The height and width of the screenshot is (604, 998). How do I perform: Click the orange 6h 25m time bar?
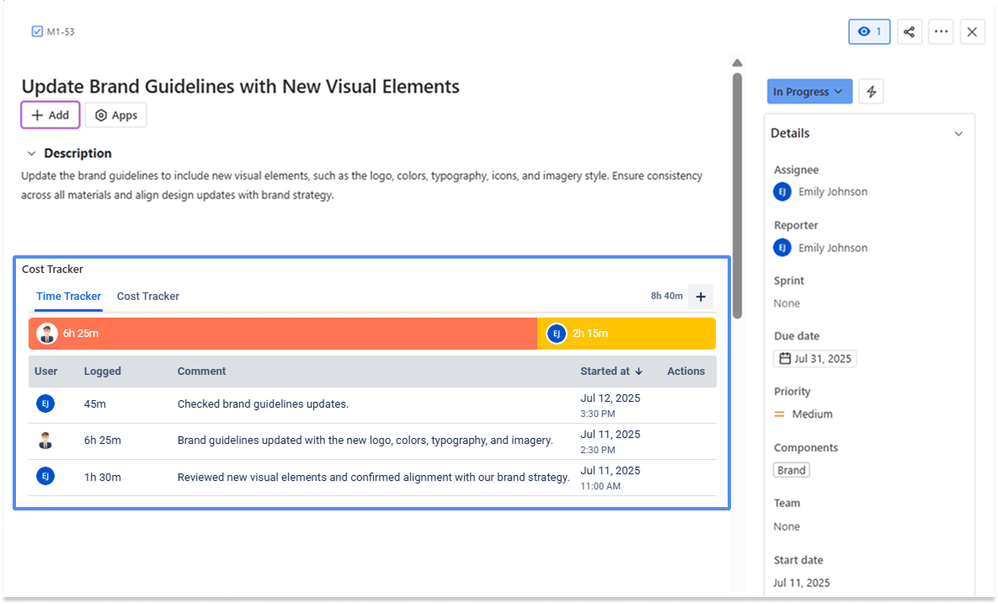[283, 334]
